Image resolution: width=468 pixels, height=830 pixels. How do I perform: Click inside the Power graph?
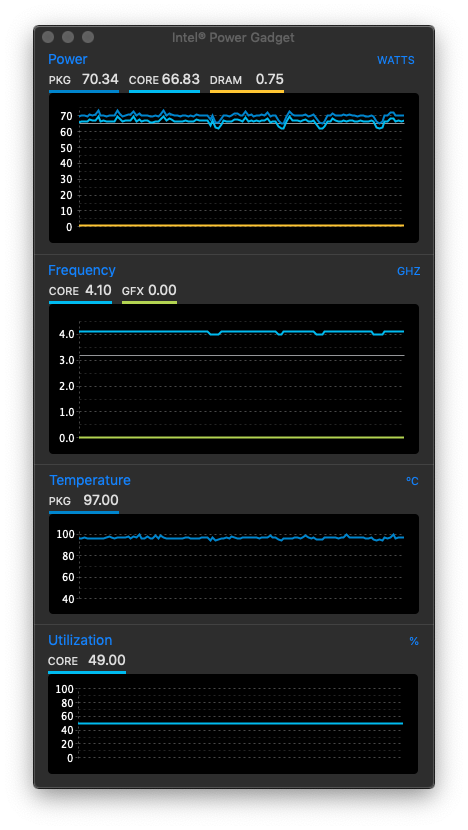tap(233, 168)
